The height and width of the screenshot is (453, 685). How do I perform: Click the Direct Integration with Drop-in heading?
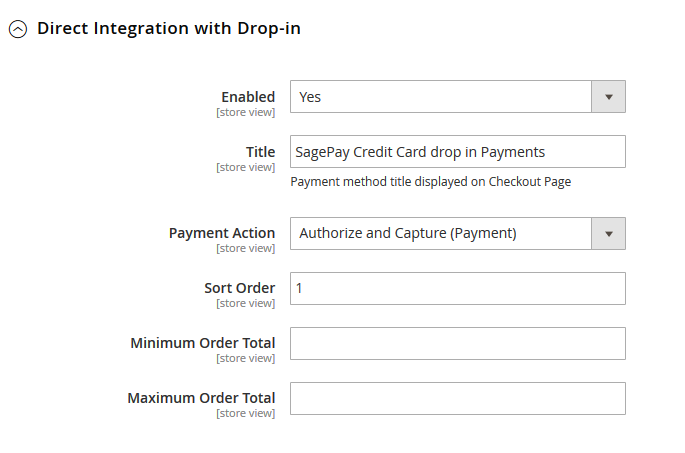tap(168, 28)
